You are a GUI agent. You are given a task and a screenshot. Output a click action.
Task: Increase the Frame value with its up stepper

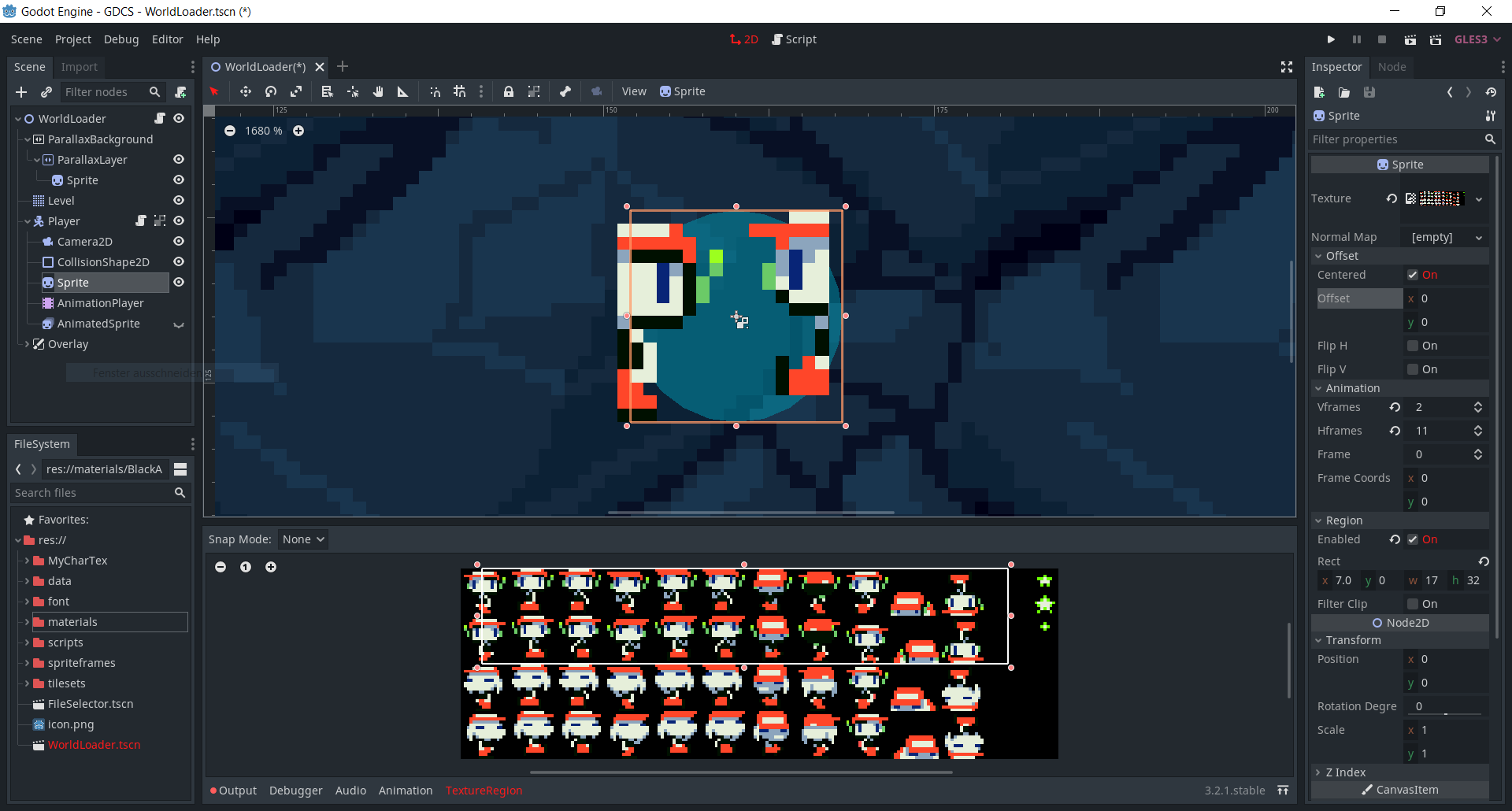pos(1477,450)
